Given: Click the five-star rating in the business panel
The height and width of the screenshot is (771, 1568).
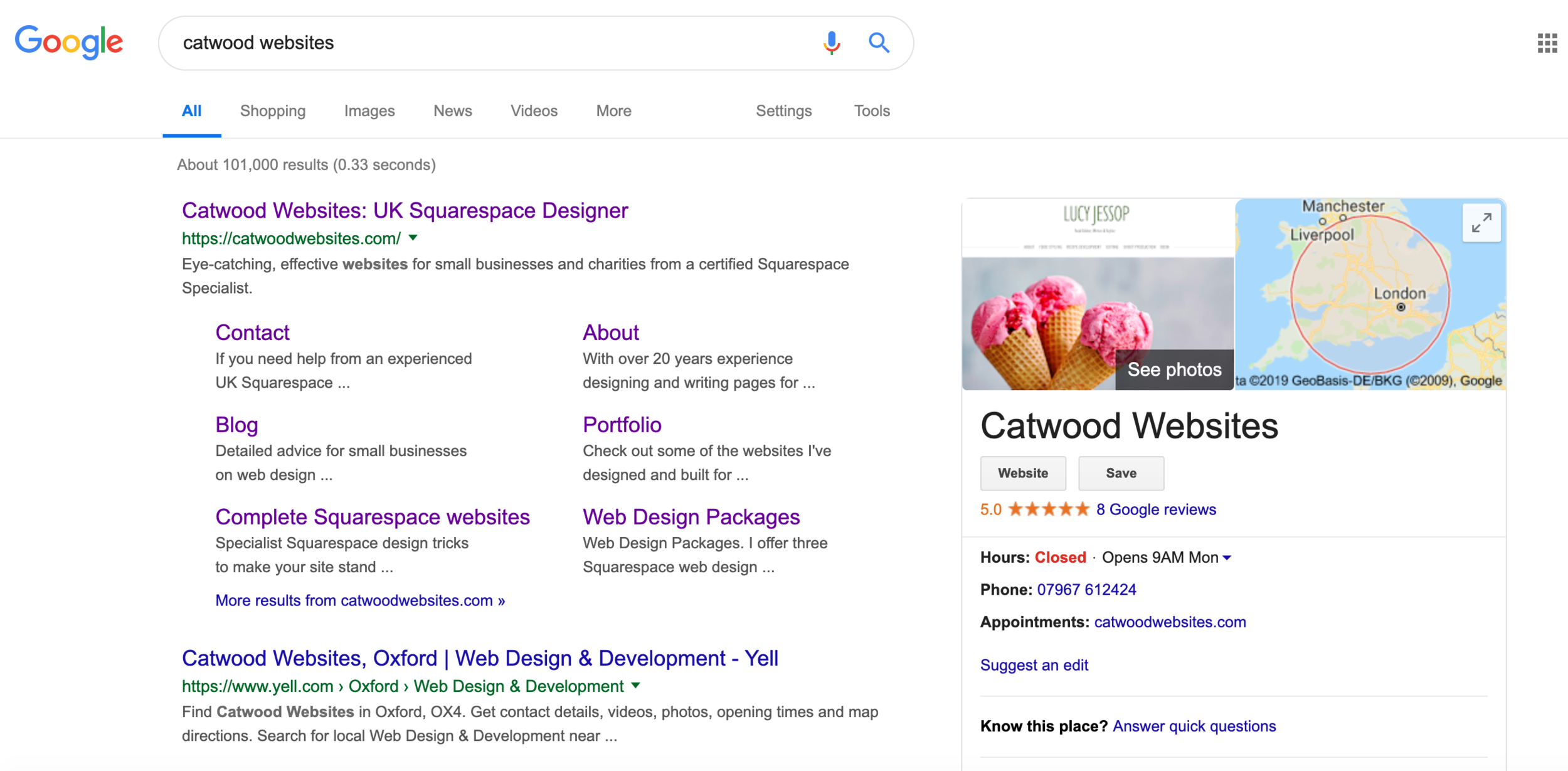Looking at the screenshot, I should tap(1049, 509).
